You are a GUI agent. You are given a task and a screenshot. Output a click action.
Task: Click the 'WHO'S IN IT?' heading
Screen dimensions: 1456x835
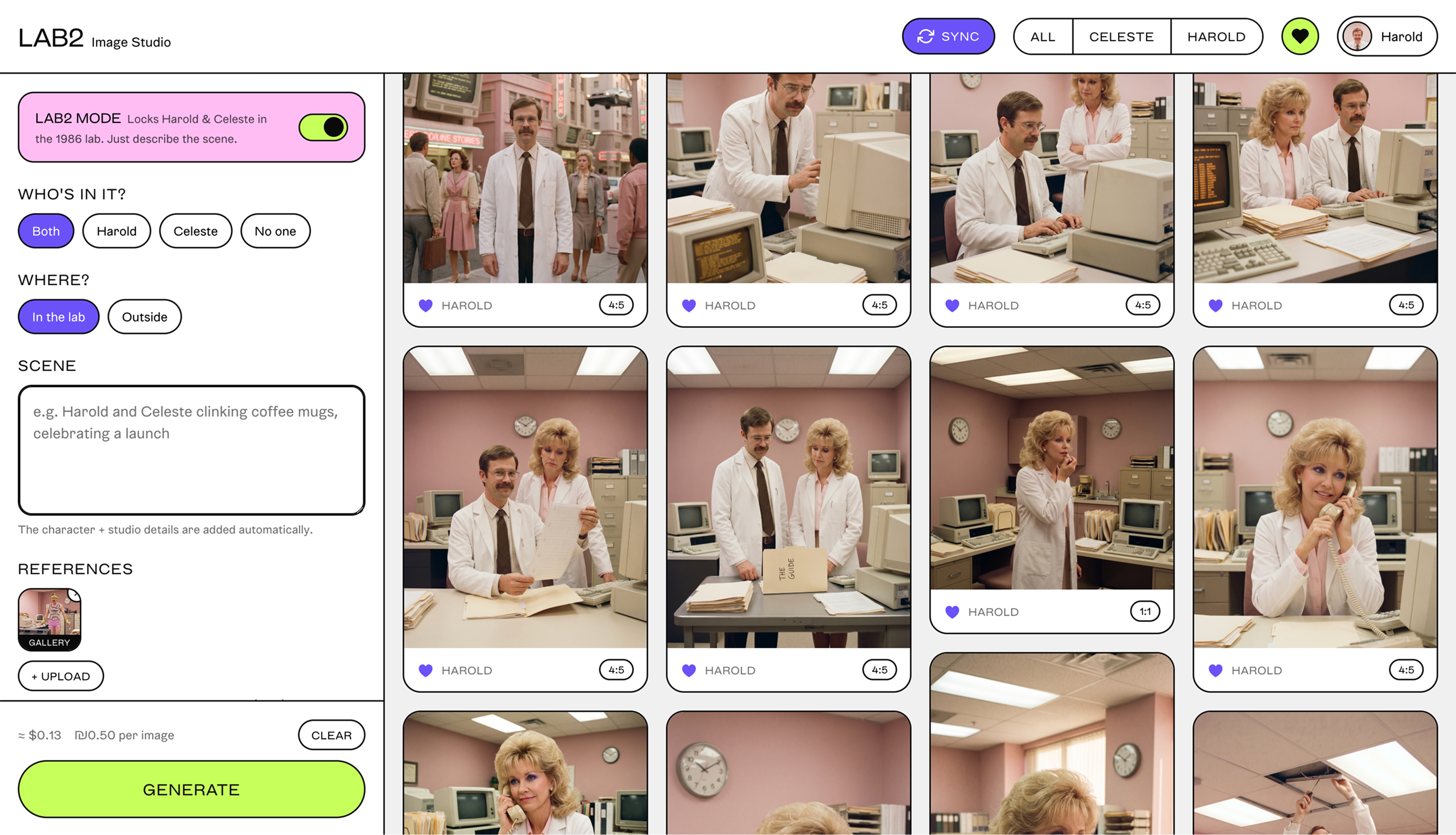(72, 194)
